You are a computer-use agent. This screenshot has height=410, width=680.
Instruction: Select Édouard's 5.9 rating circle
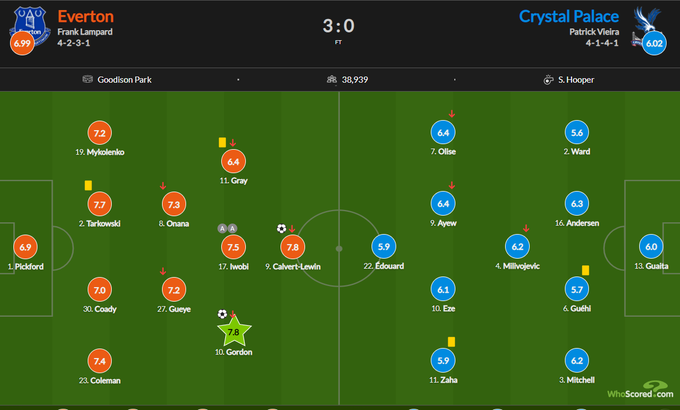tap(383, 246)
